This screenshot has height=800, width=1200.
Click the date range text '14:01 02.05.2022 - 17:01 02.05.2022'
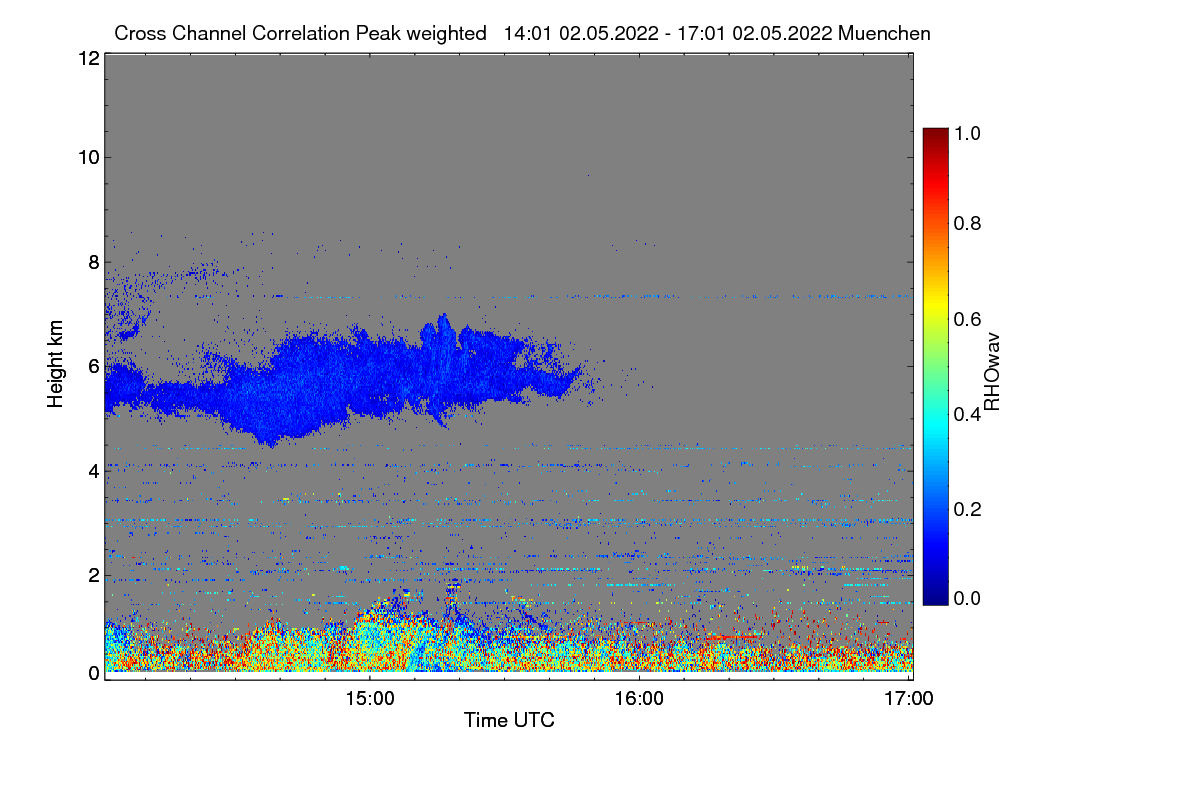tap(668, 34)
